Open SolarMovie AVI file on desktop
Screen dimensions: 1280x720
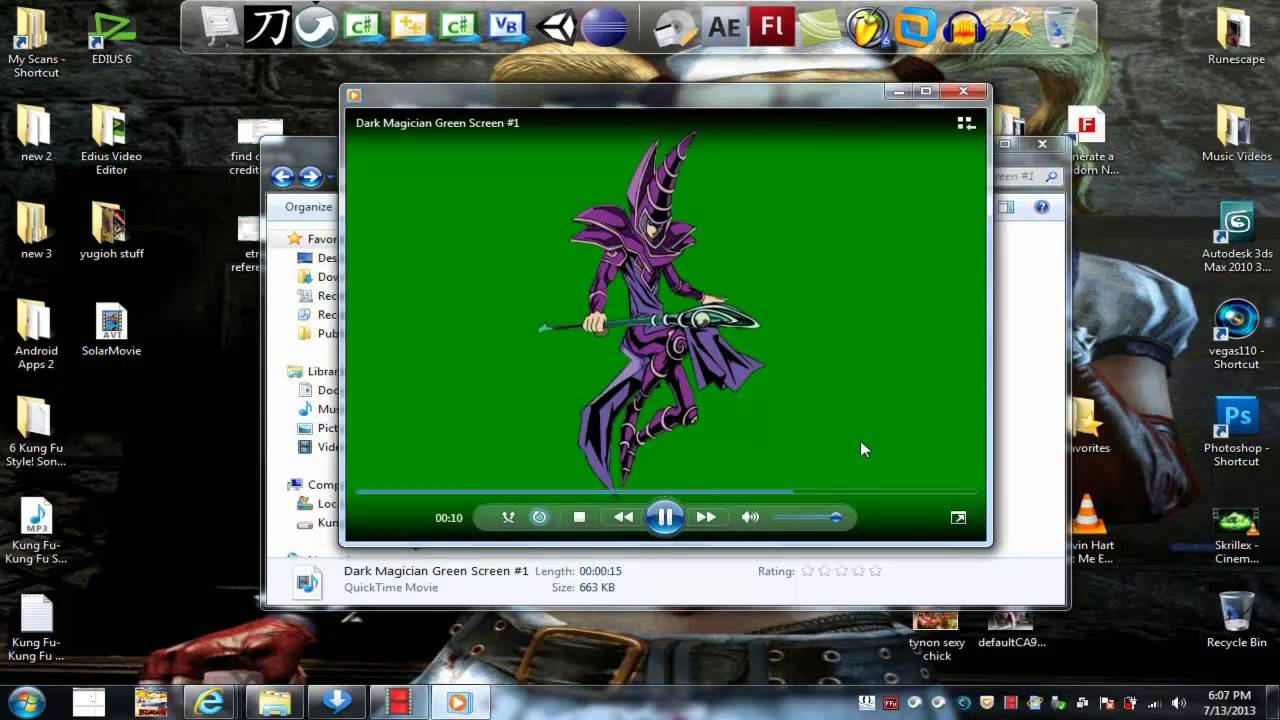[111, 329]
